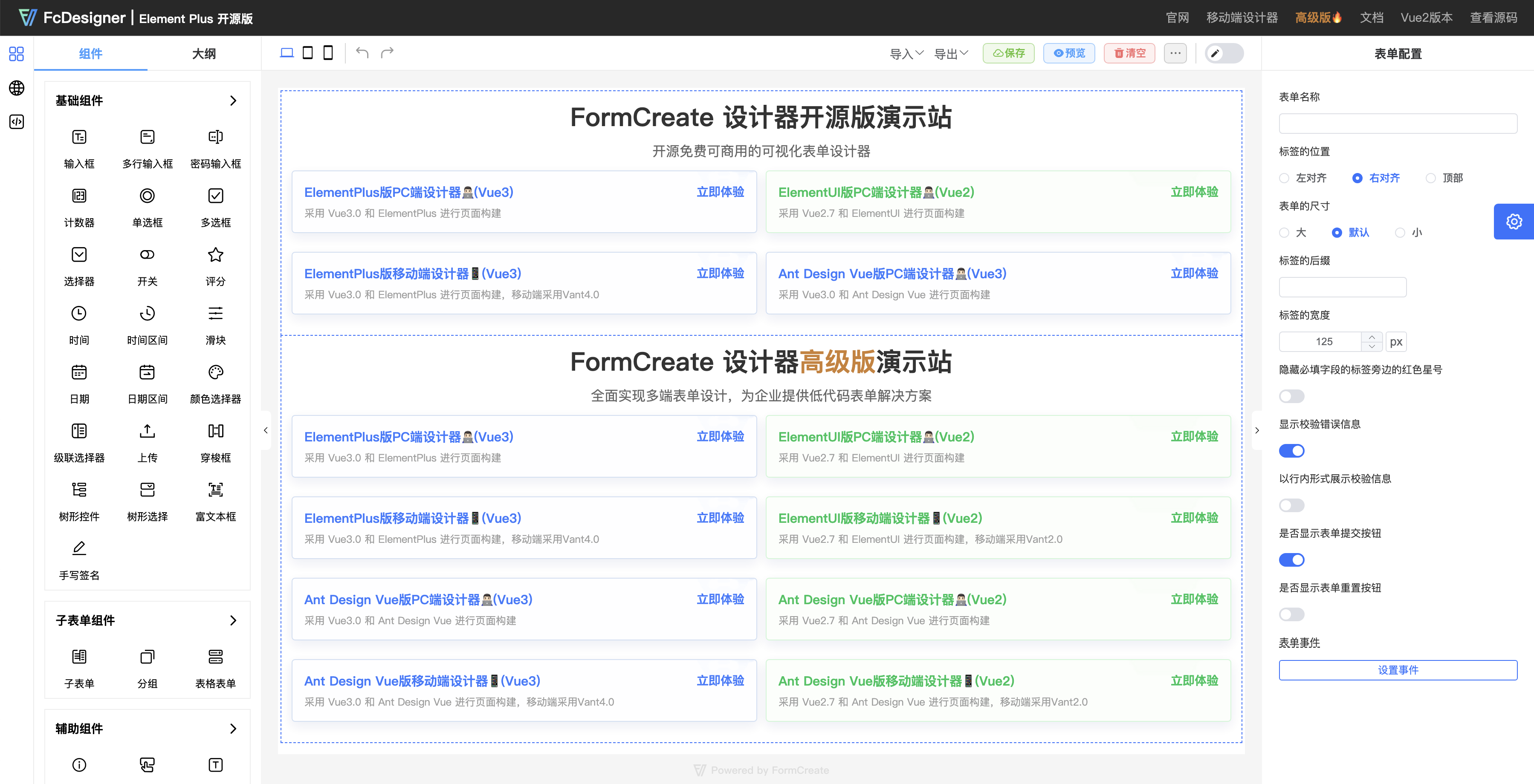Toggle 是否显示表单提交按钮 switch
The height and width of the screenshot is (784, 1534).
1292,560
